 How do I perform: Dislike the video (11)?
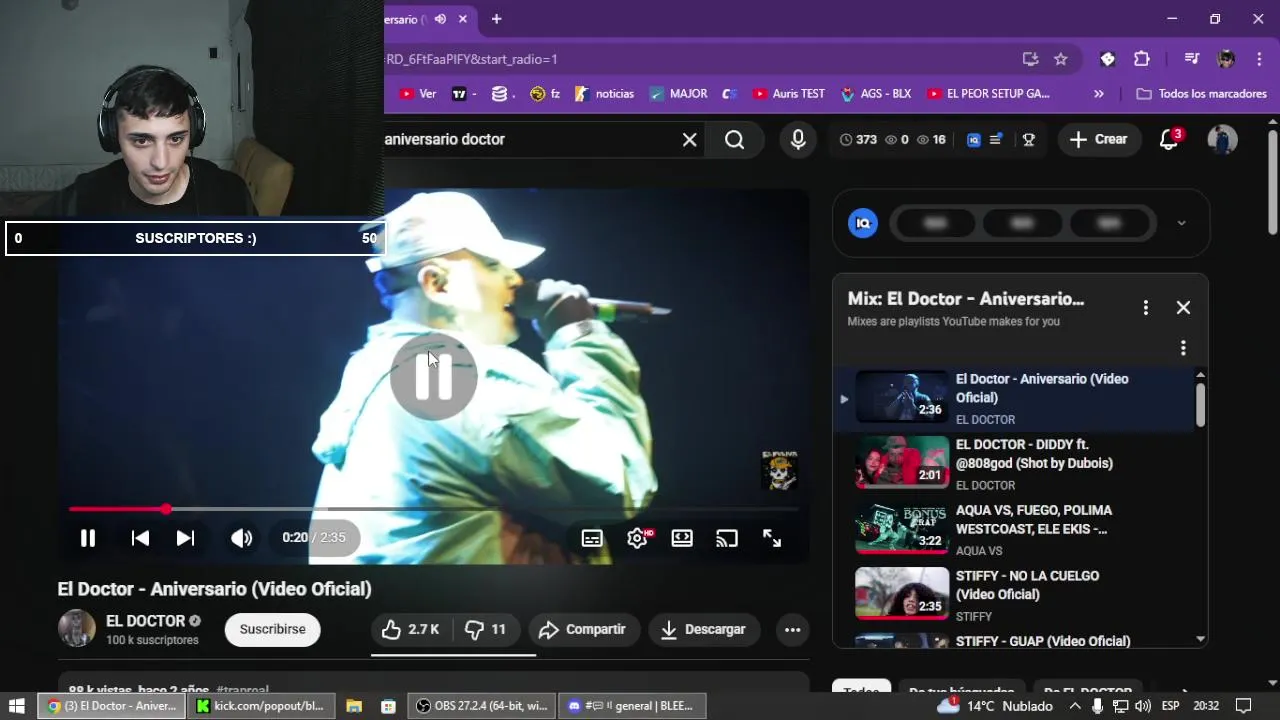[x=486, y=629]
